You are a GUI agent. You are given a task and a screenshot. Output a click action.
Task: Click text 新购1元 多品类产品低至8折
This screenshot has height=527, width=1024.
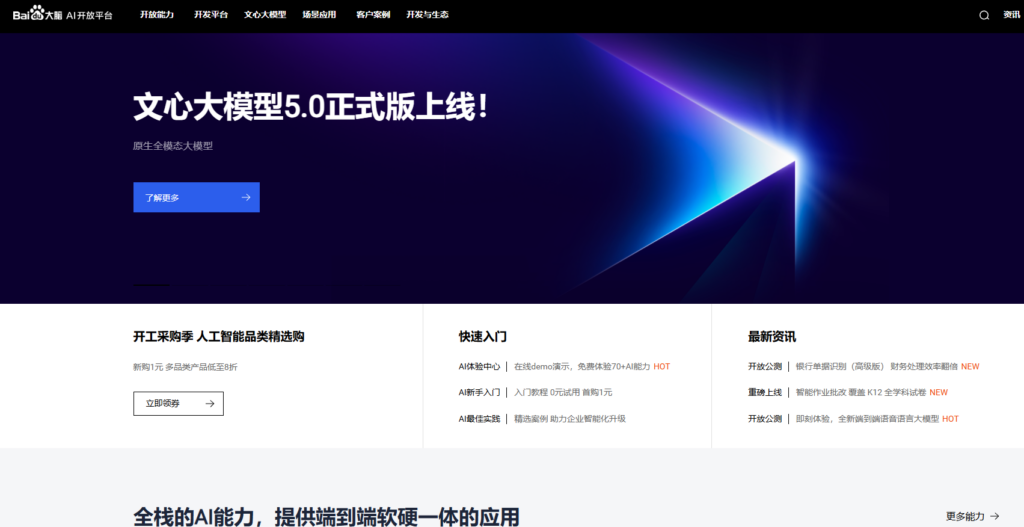coord(185,367)
